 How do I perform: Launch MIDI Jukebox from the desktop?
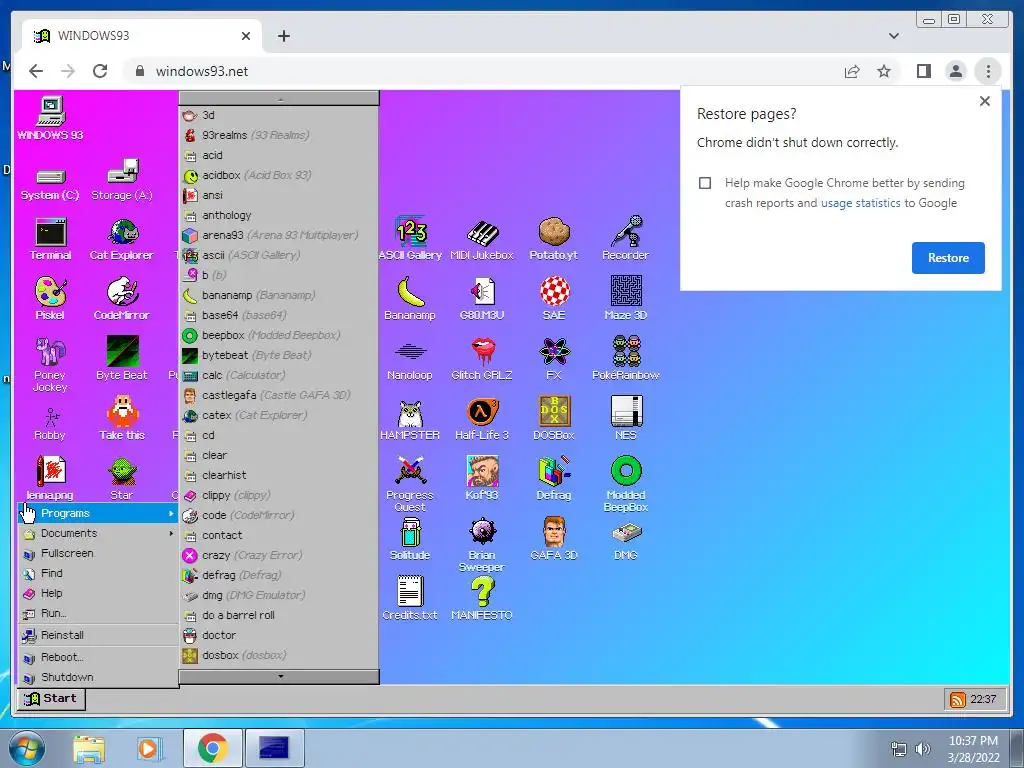[482, 238]
